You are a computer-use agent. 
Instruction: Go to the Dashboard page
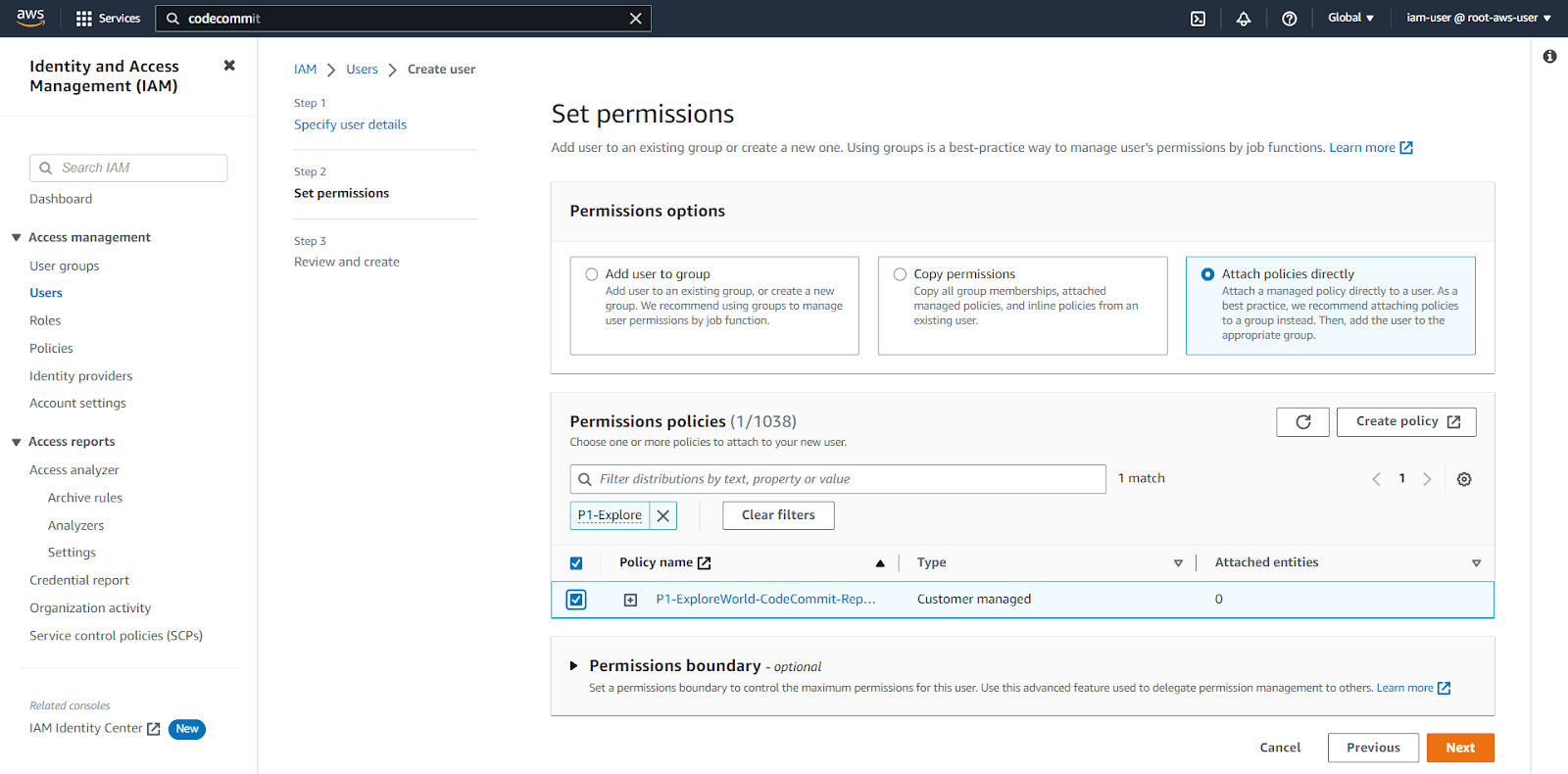click(61, 199)
